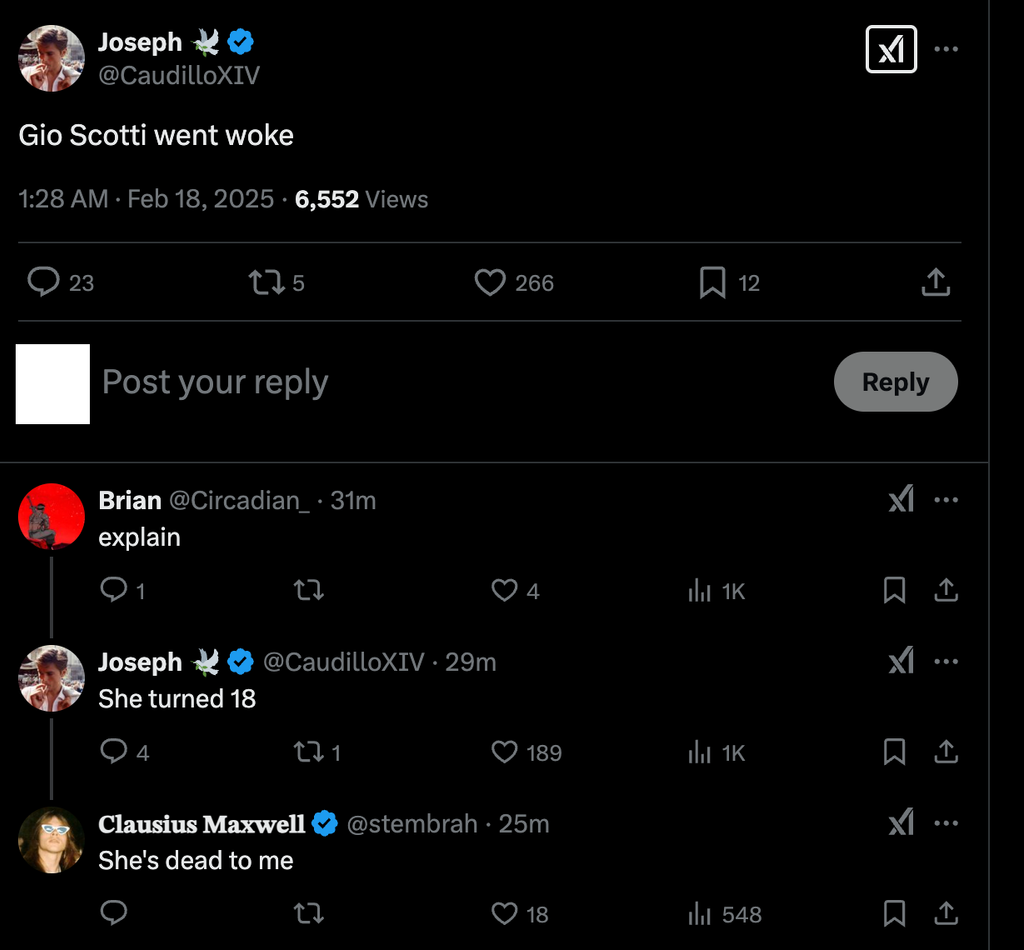Viewport: 1024px width, 950px height.
Task: View analytics on Brian's explain reply
Action: [x=700, y=591]
